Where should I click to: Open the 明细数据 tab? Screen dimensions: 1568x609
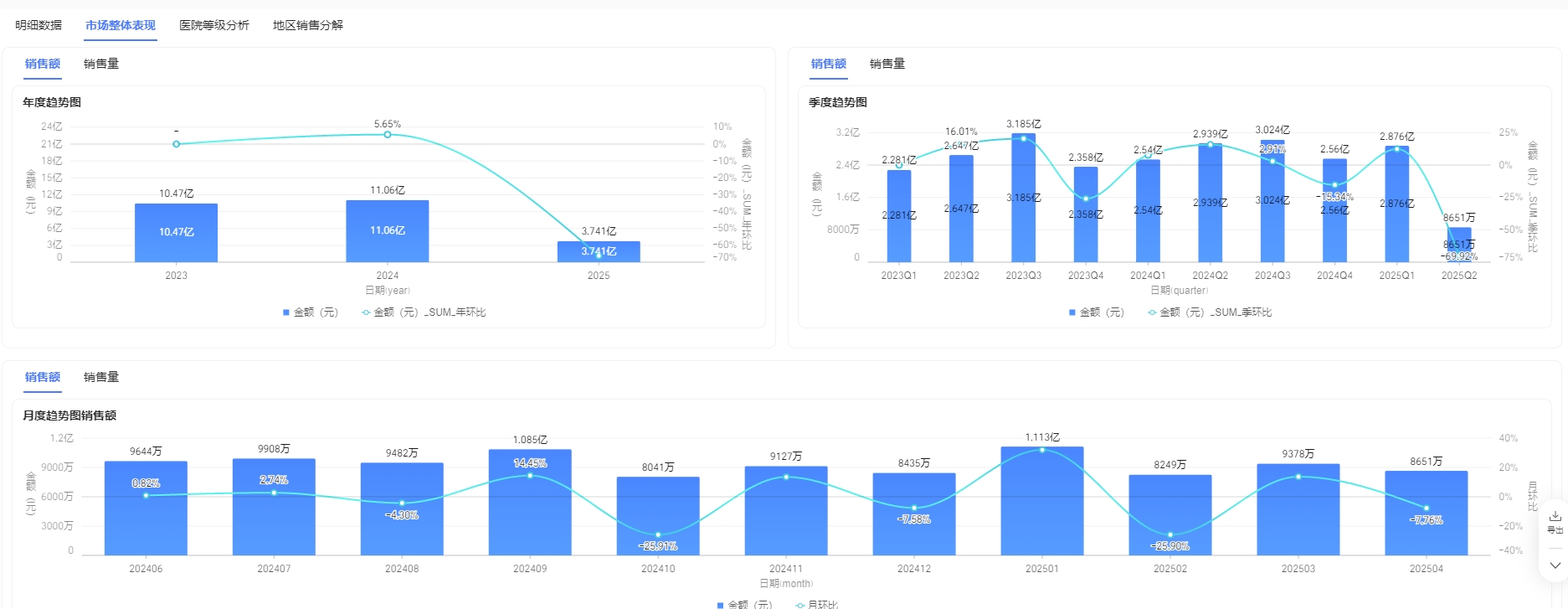point(39,25)
